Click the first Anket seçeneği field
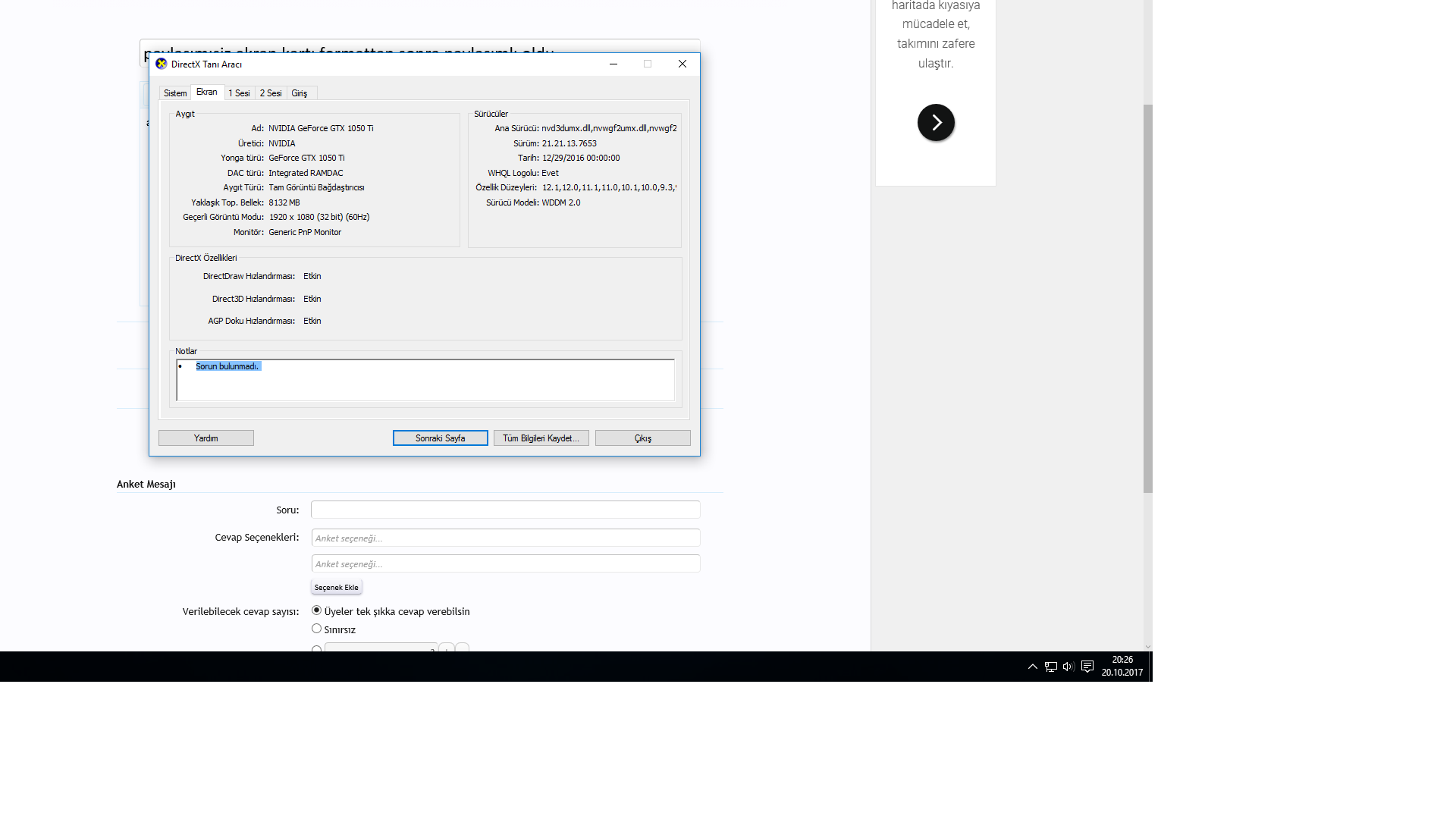The height and width of the screenshot is (819, 1456). (506, 538)
